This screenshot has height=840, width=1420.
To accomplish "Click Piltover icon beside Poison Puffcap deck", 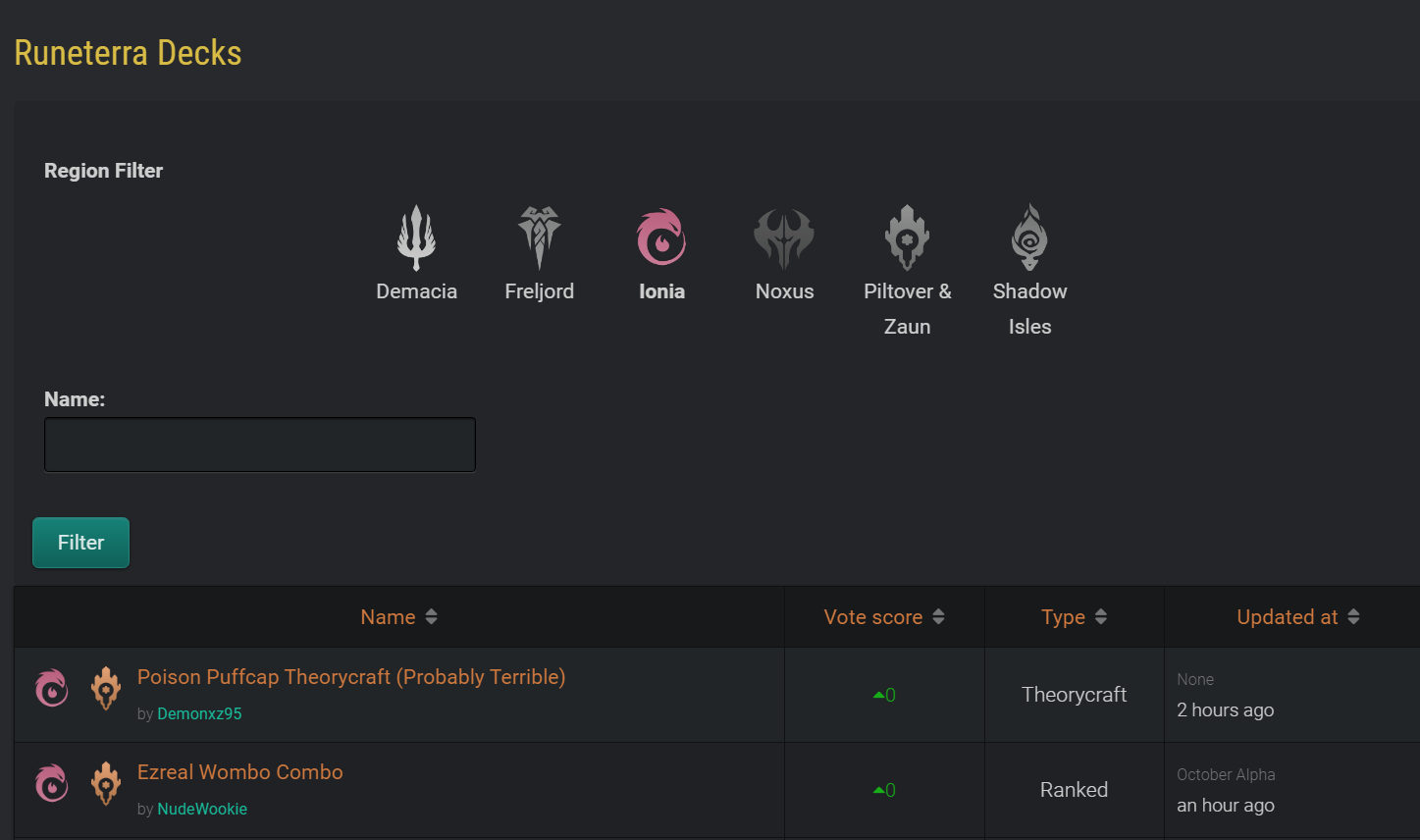I will click(106, 688).
